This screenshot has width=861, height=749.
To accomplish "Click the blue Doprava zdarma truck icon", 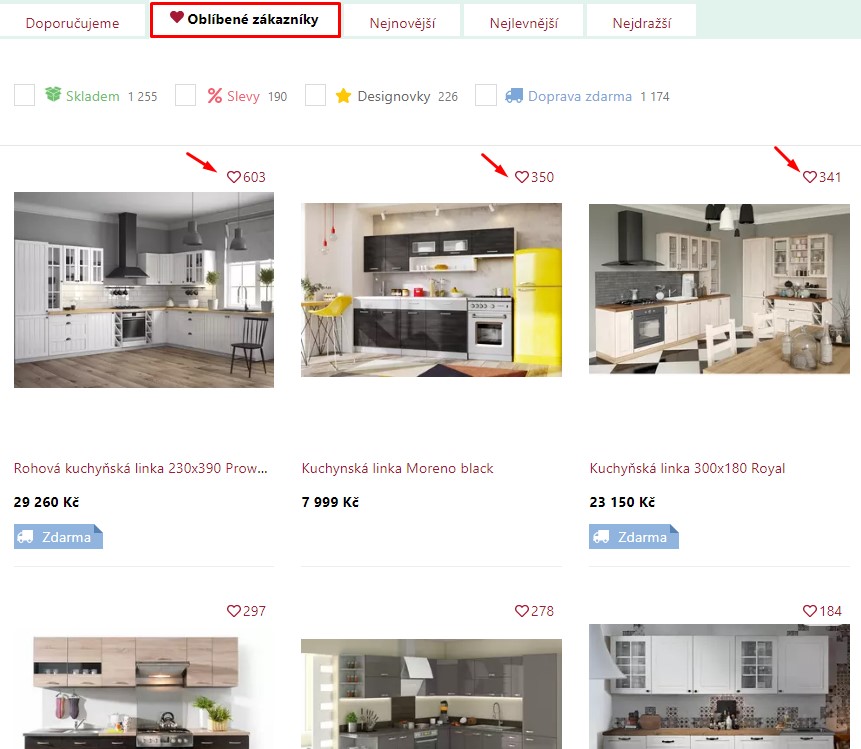I will [x=514, y=96].
